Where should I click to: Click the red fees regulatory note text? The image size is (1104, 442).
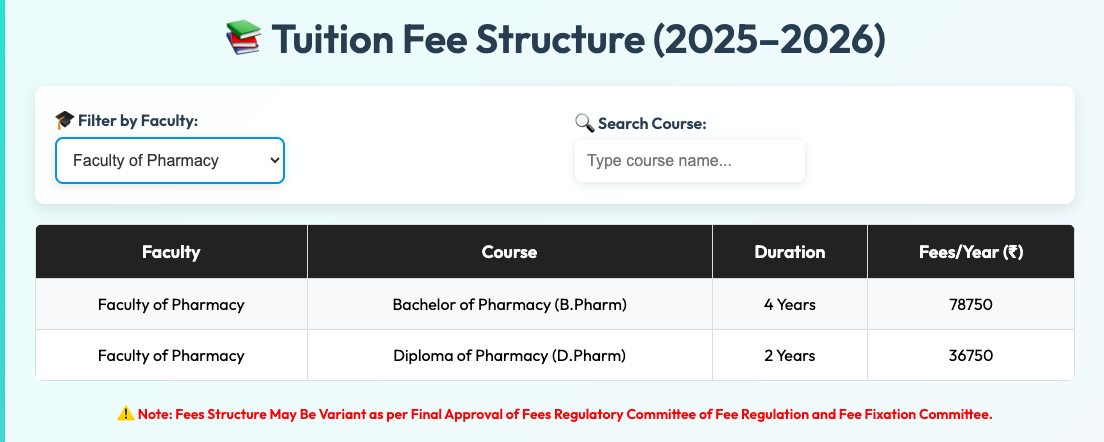tap(565, 415)
